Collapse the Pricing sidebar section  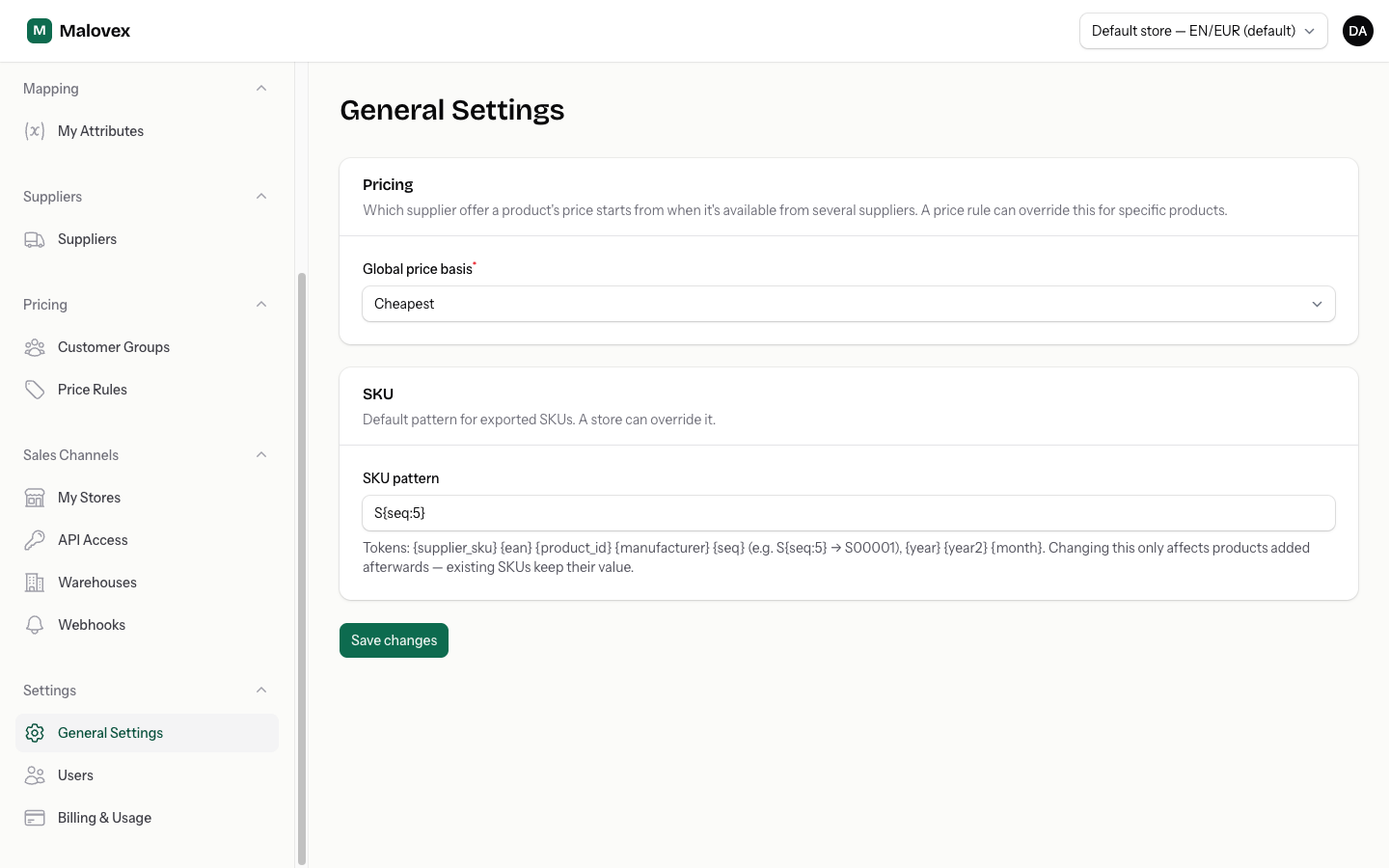tap(261, 305)
